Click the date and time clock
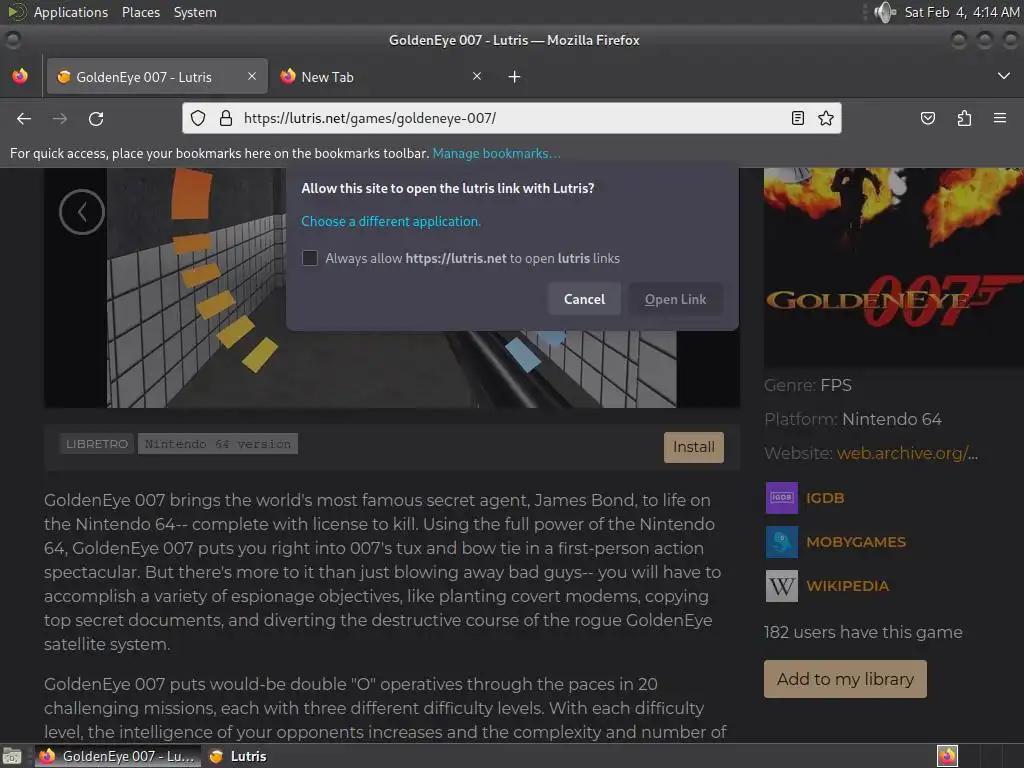The width and height of the screenshot is (1024, 768). 962,12
